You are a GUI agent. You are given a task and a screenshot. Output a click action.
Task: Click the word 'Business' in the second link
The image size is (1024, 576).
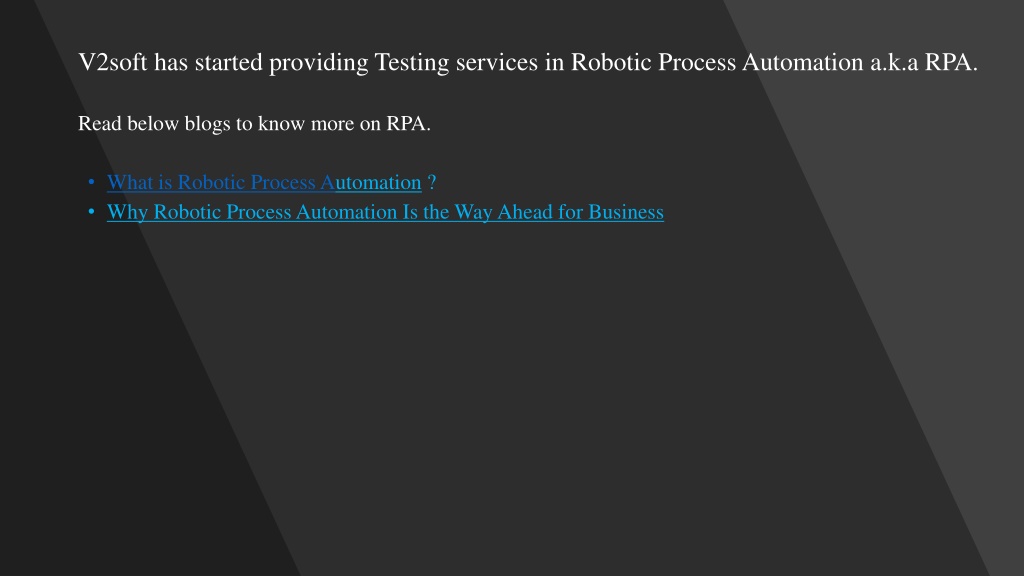tap(626, 212)
